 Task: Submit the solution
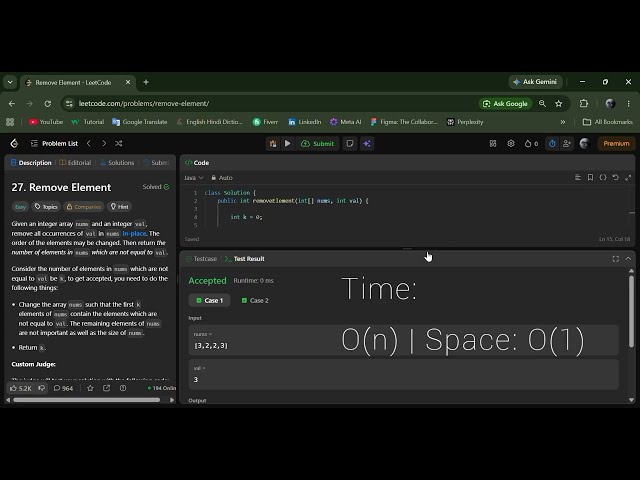coord(318,143)
